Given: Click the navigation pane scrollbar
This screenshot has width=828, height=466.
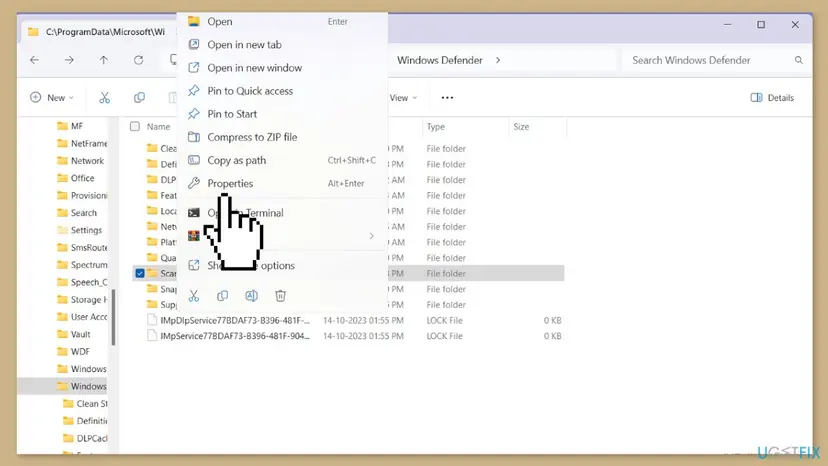Looking at the screenshot, I should pyautogui.click(x=113, y=317).
